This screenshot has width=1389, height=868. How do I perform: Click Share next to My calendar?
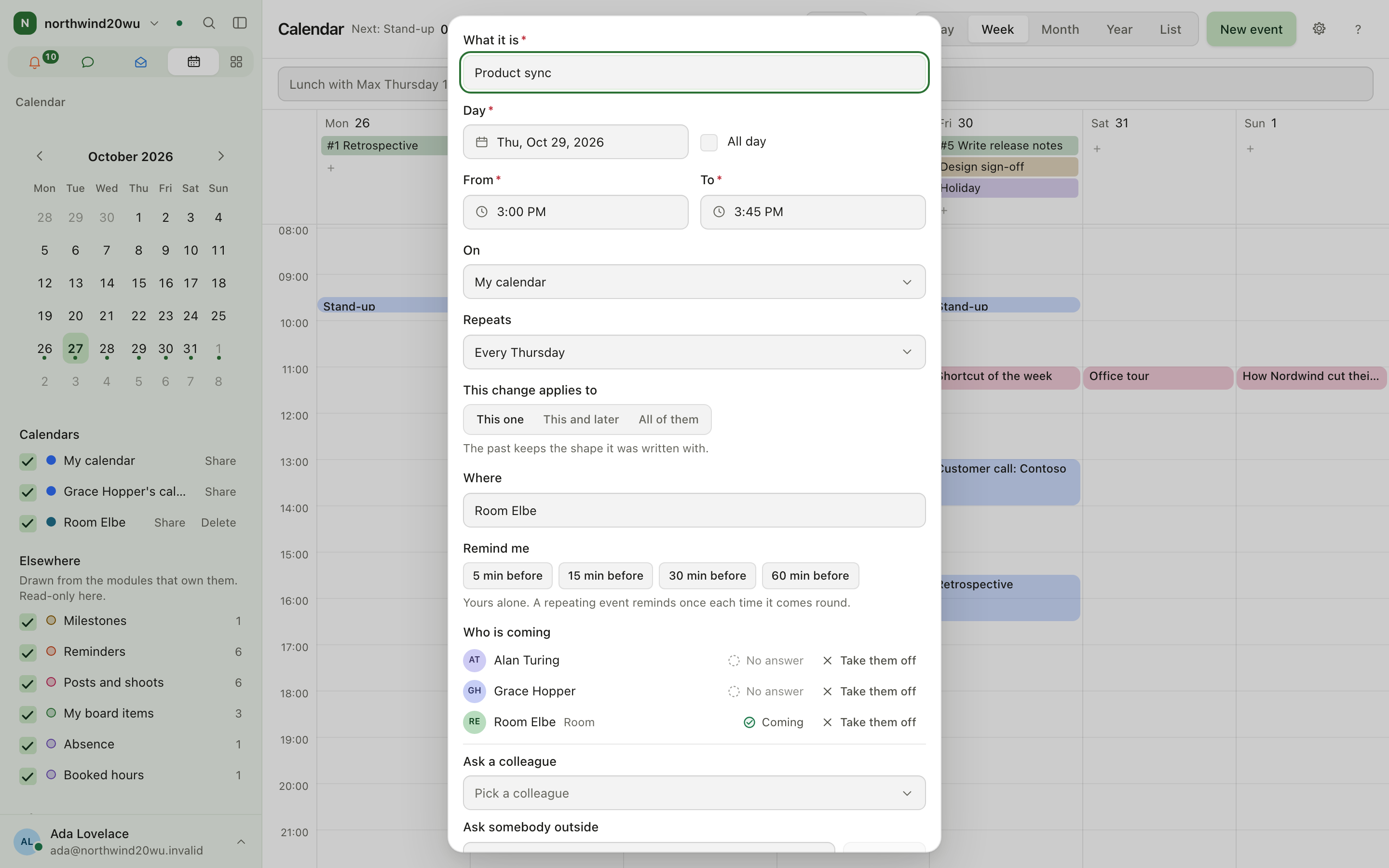tap(220, 461)
